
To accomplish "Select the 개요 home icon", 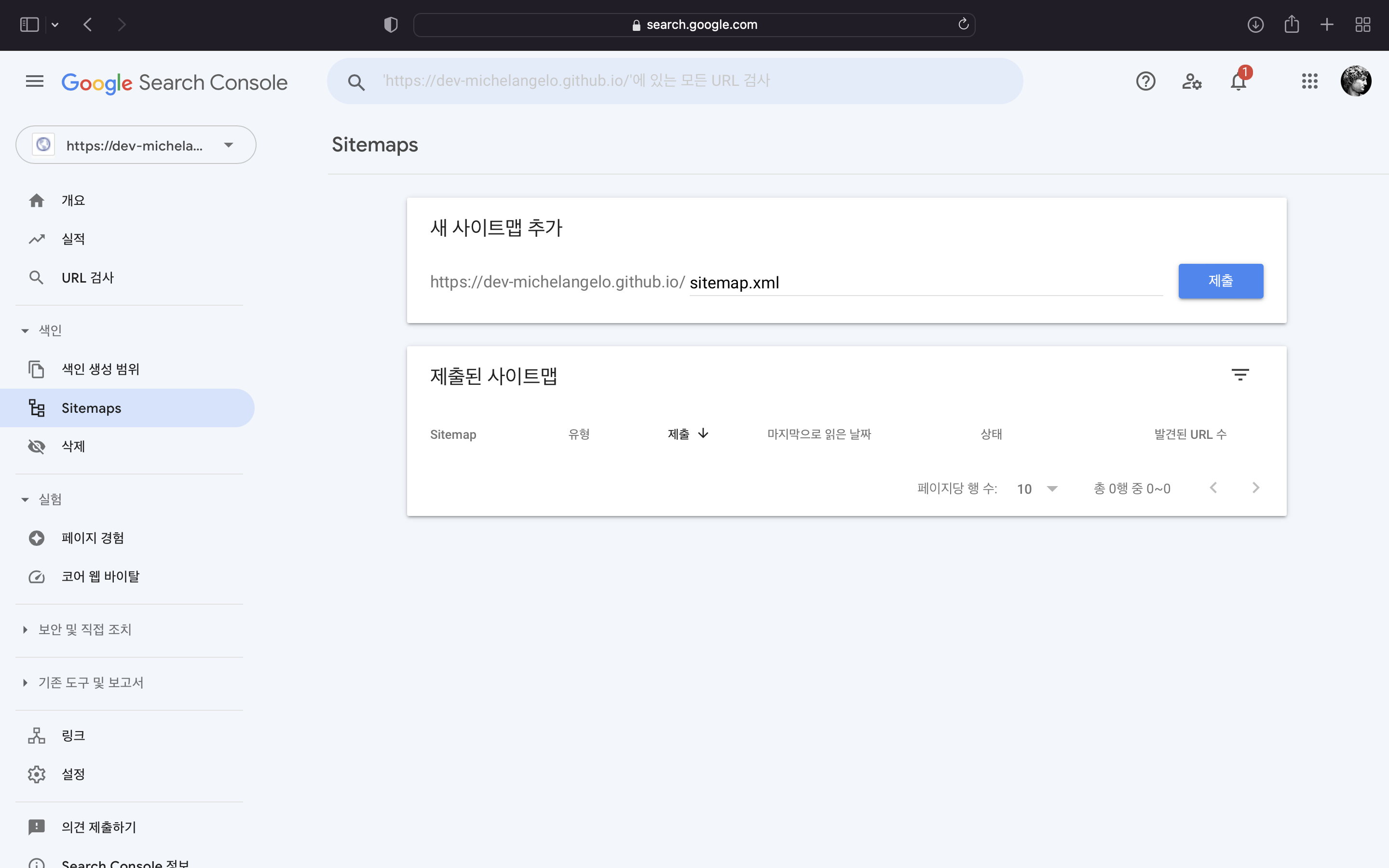I will pyautogui.click(x=37, y=200).
